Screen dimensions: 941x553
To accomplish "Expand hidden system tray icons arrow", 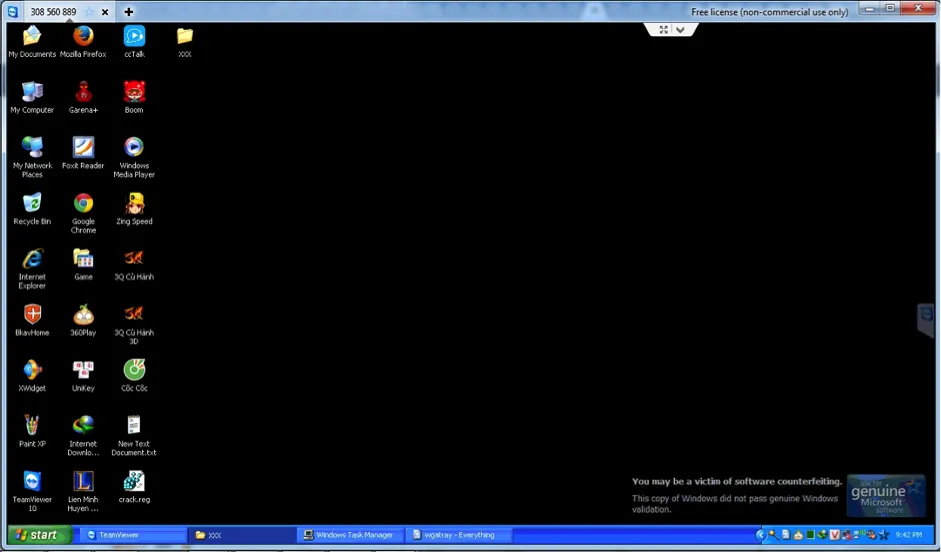I will click(760, 535).
